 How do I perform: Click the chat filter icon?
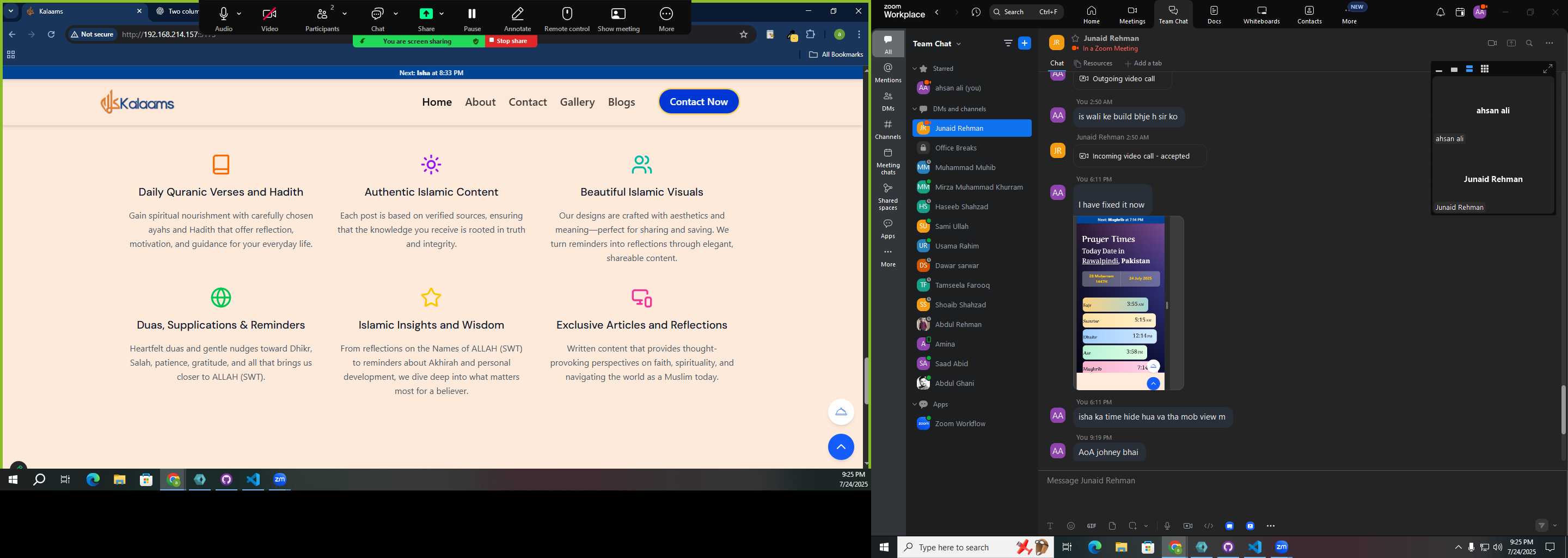1008,43
